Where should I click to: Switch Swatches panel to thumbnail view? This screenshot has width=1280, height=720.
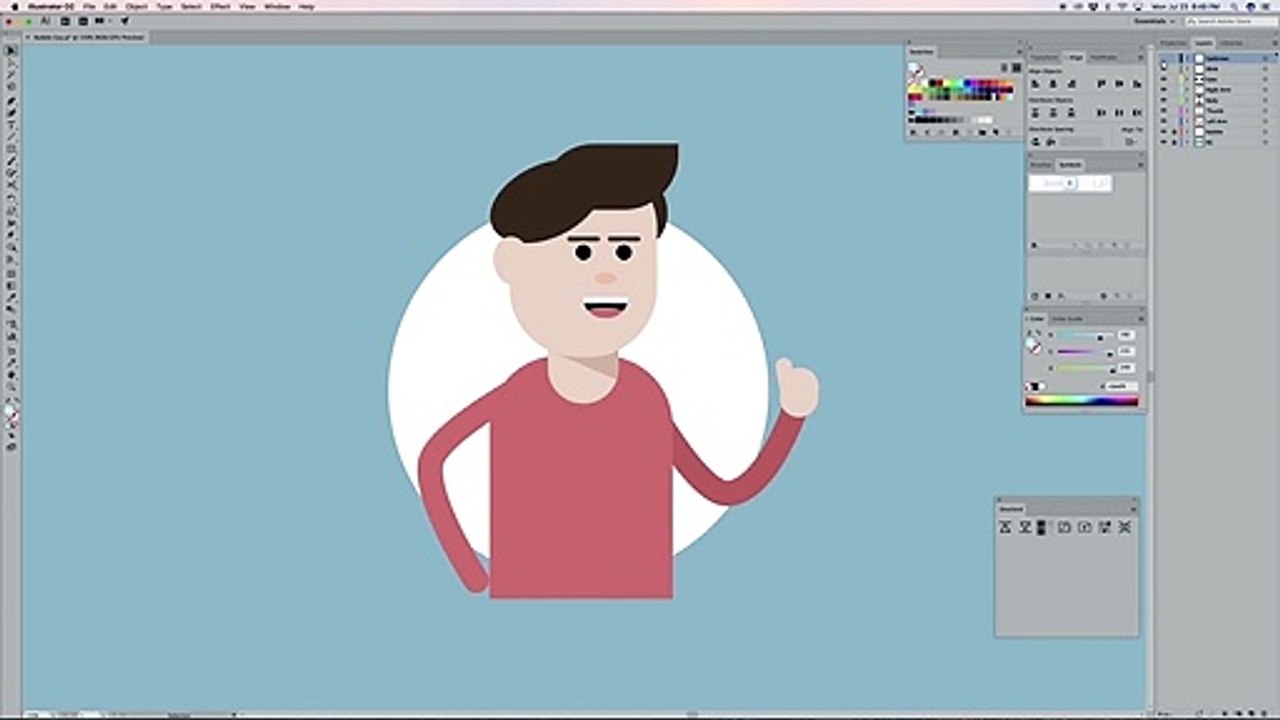(x=1016, y=68)
